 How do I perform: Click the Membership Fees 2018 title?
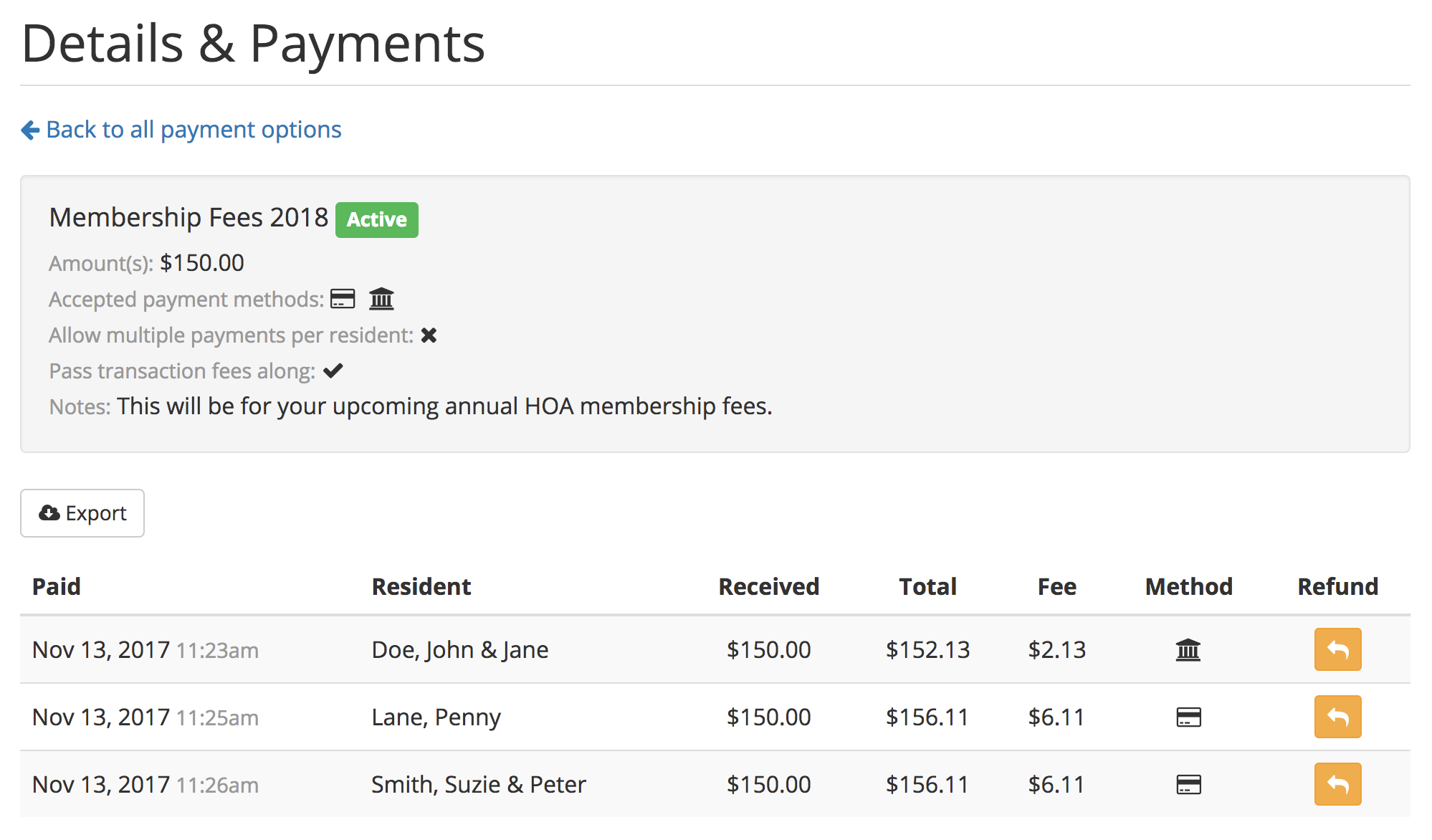point(188,217)
